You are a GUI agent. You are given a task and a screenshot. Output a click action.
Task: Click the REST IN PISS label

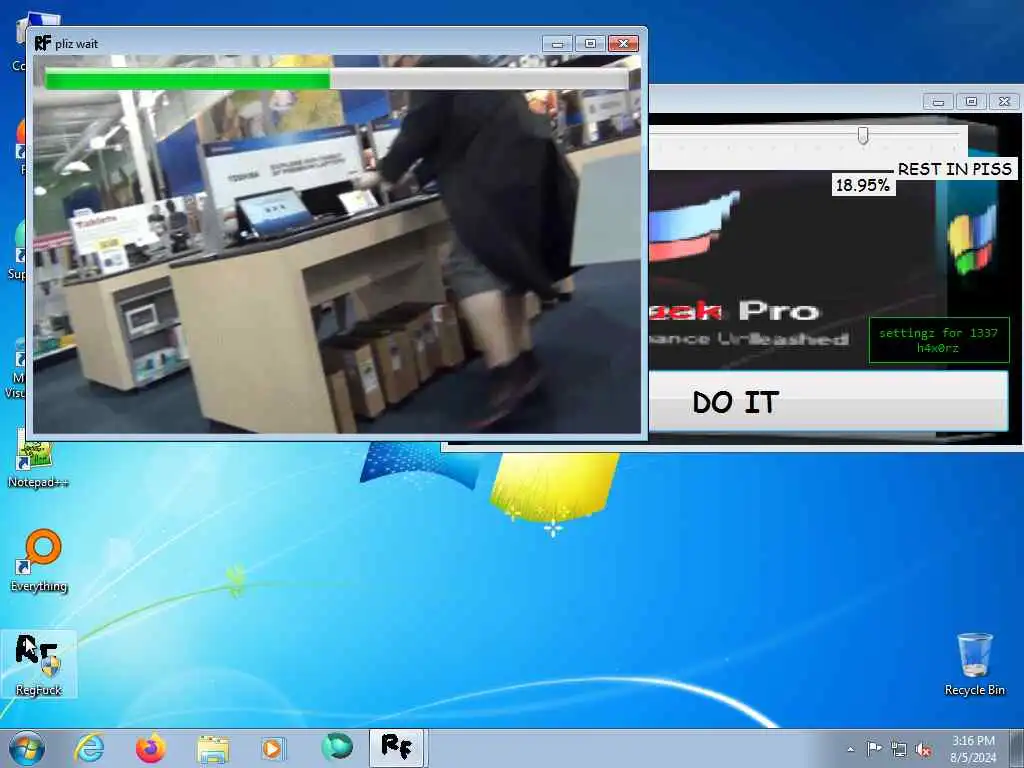click(x=954, y=168)
